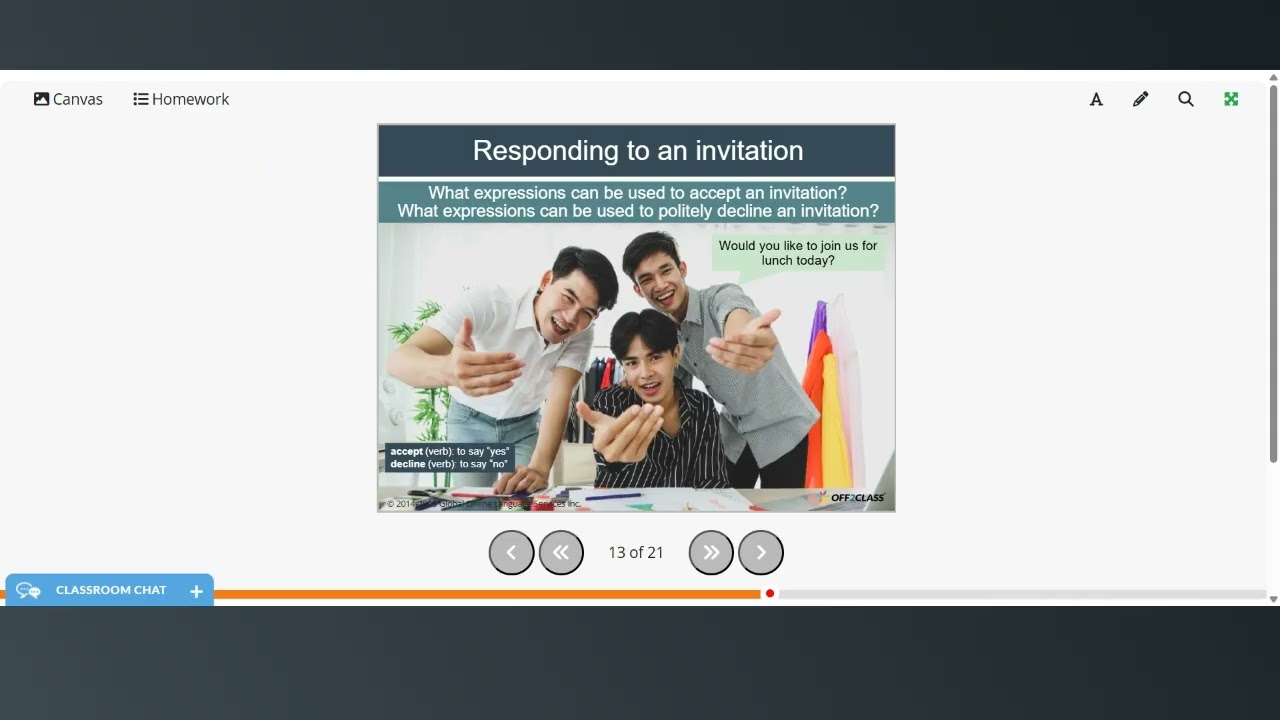
Task: Click the accept/decline vocabulary definition box
Action: [x=449, y=458]
